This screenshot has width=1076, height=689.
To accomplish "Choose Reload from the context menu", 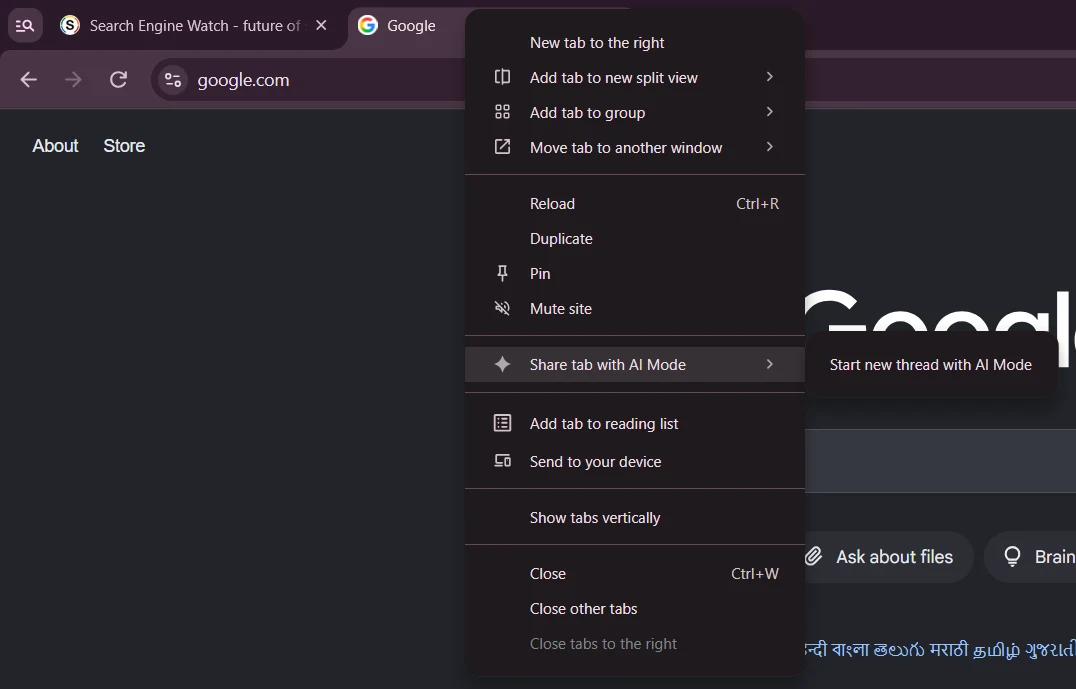I will pyautogui.click(x=635, y=204).
